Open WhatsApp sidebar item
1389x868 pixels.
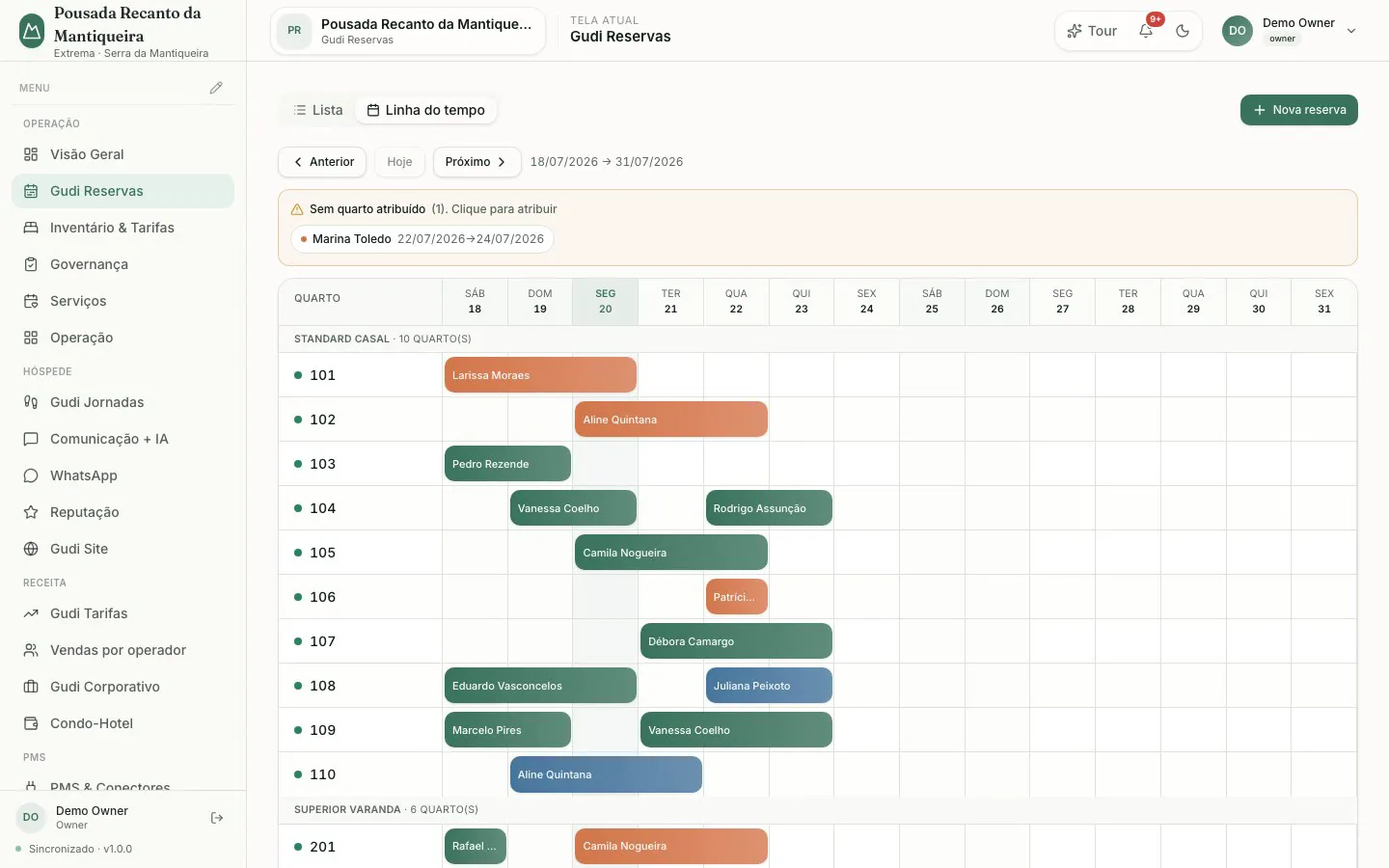123,475
